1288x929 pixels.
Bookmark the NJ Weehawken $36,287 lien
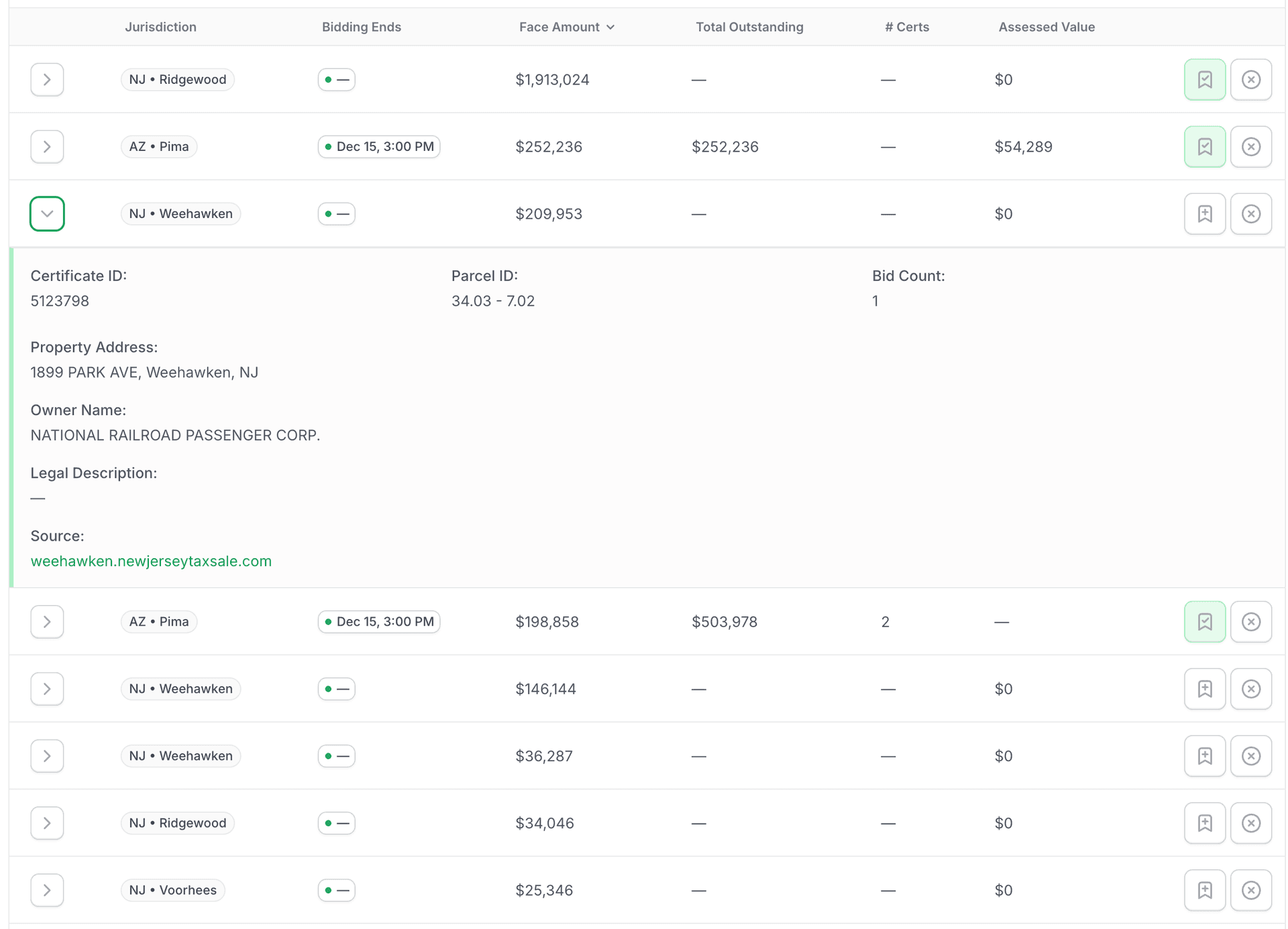(1205, 755)
